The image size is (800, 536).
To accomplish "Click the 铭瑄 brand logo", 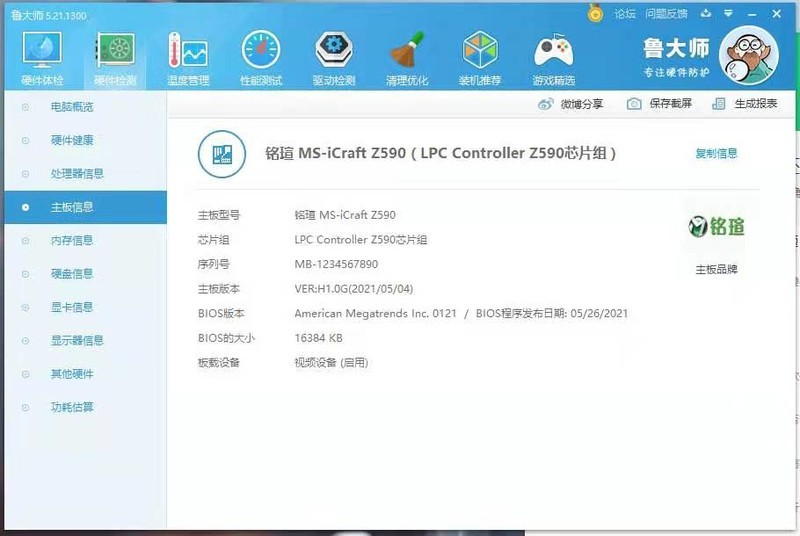I will tap(716, 226).
